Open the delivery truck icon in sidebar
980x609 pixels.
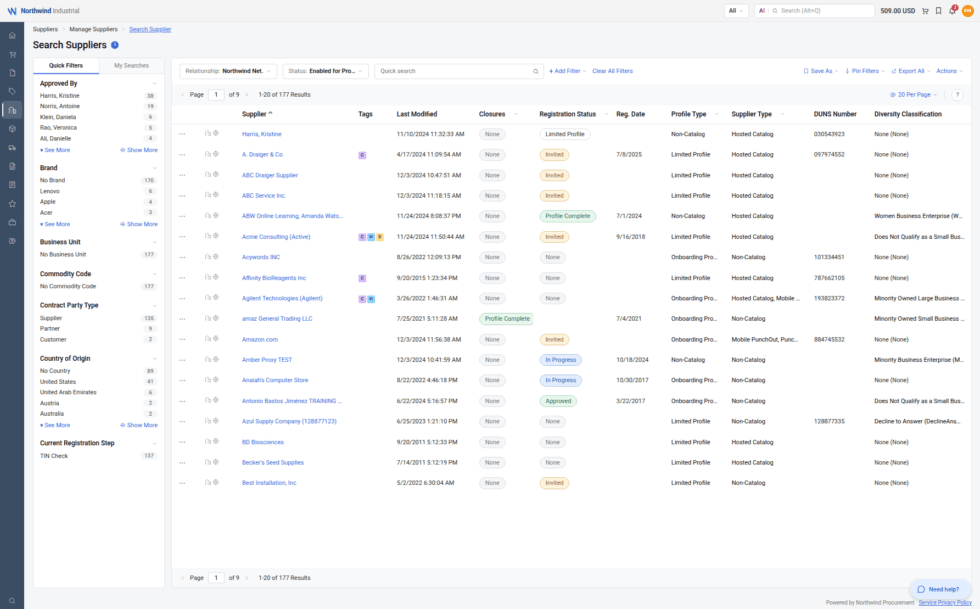point(12,148)
